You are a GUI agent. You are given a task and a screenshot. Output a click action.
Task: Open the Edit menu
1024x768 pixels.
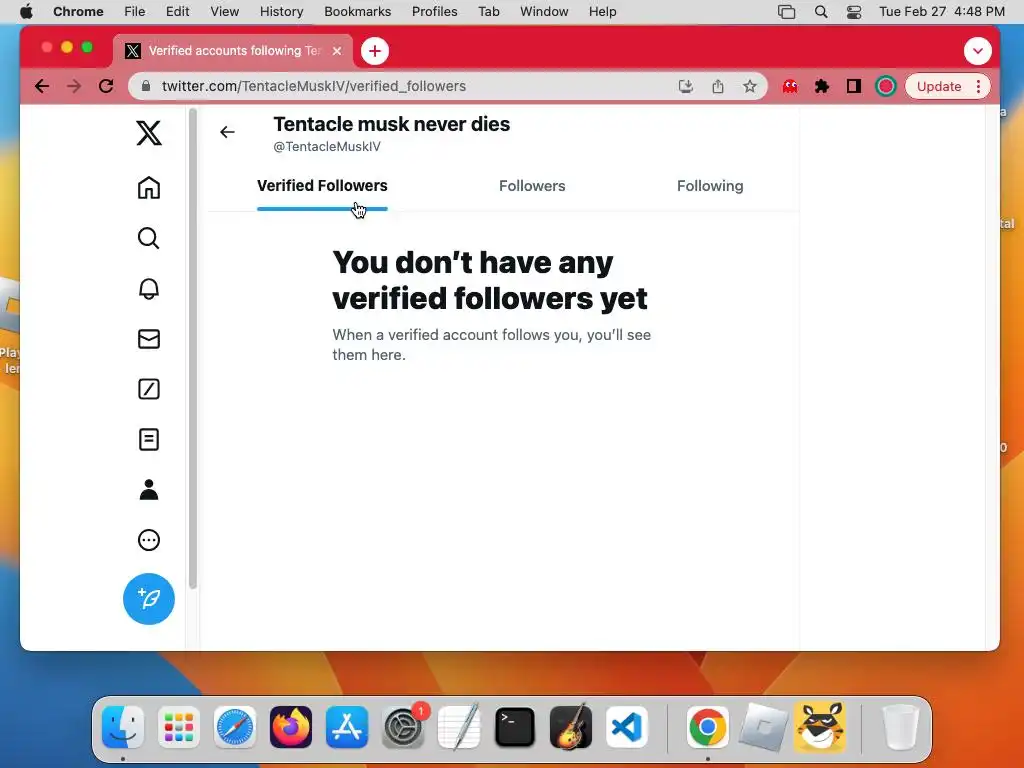point(177,12)
